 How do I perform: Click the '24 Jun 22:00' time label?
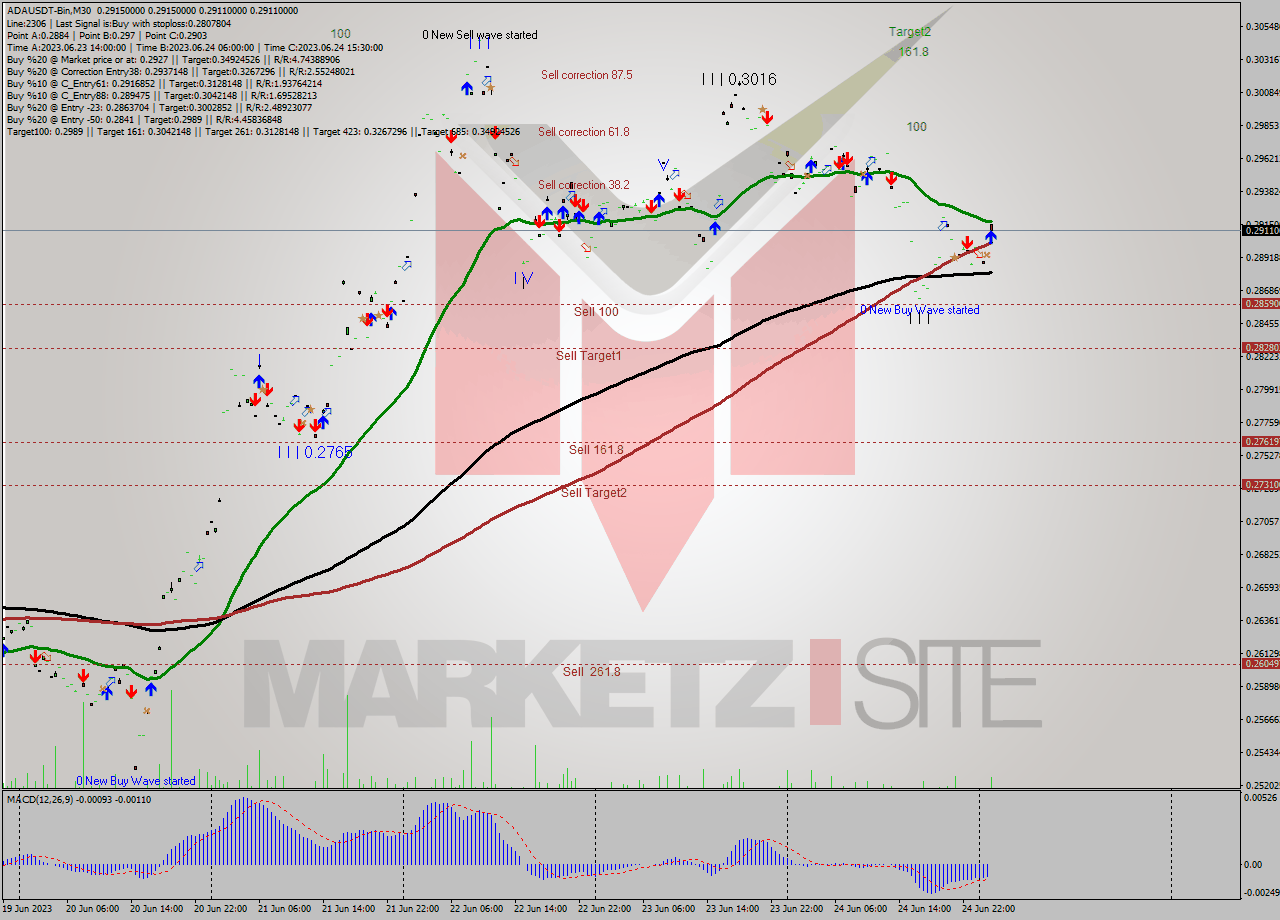[989, 909]
